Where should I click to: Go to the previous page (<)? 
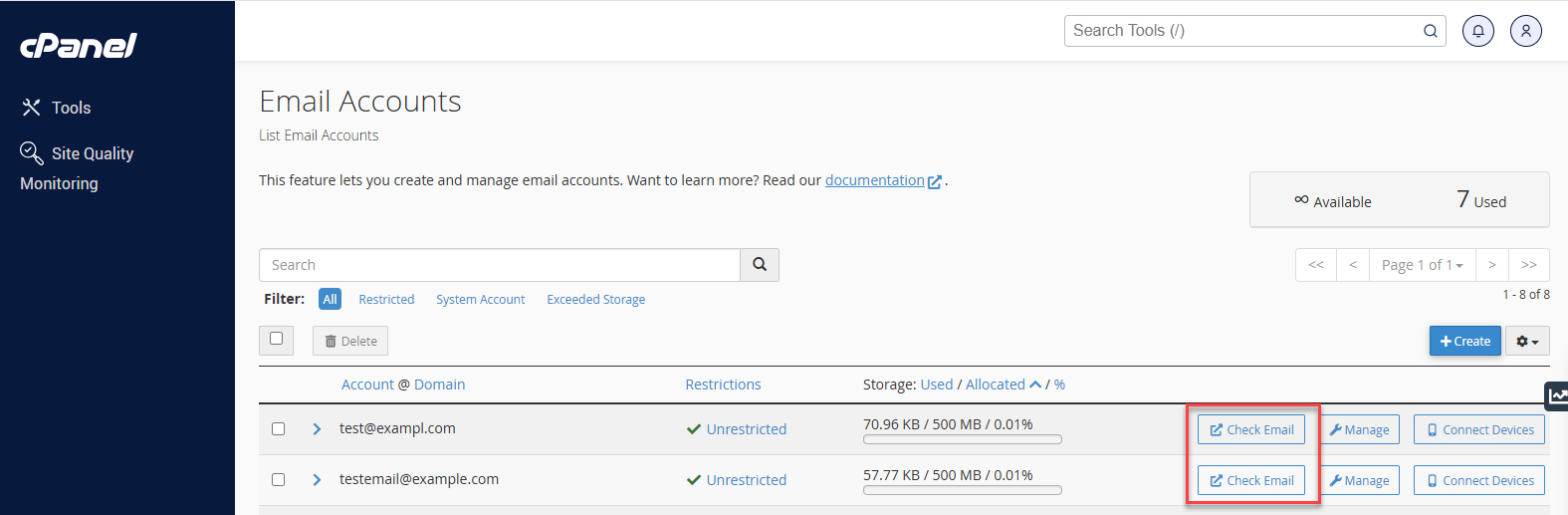coord(1353,265)
